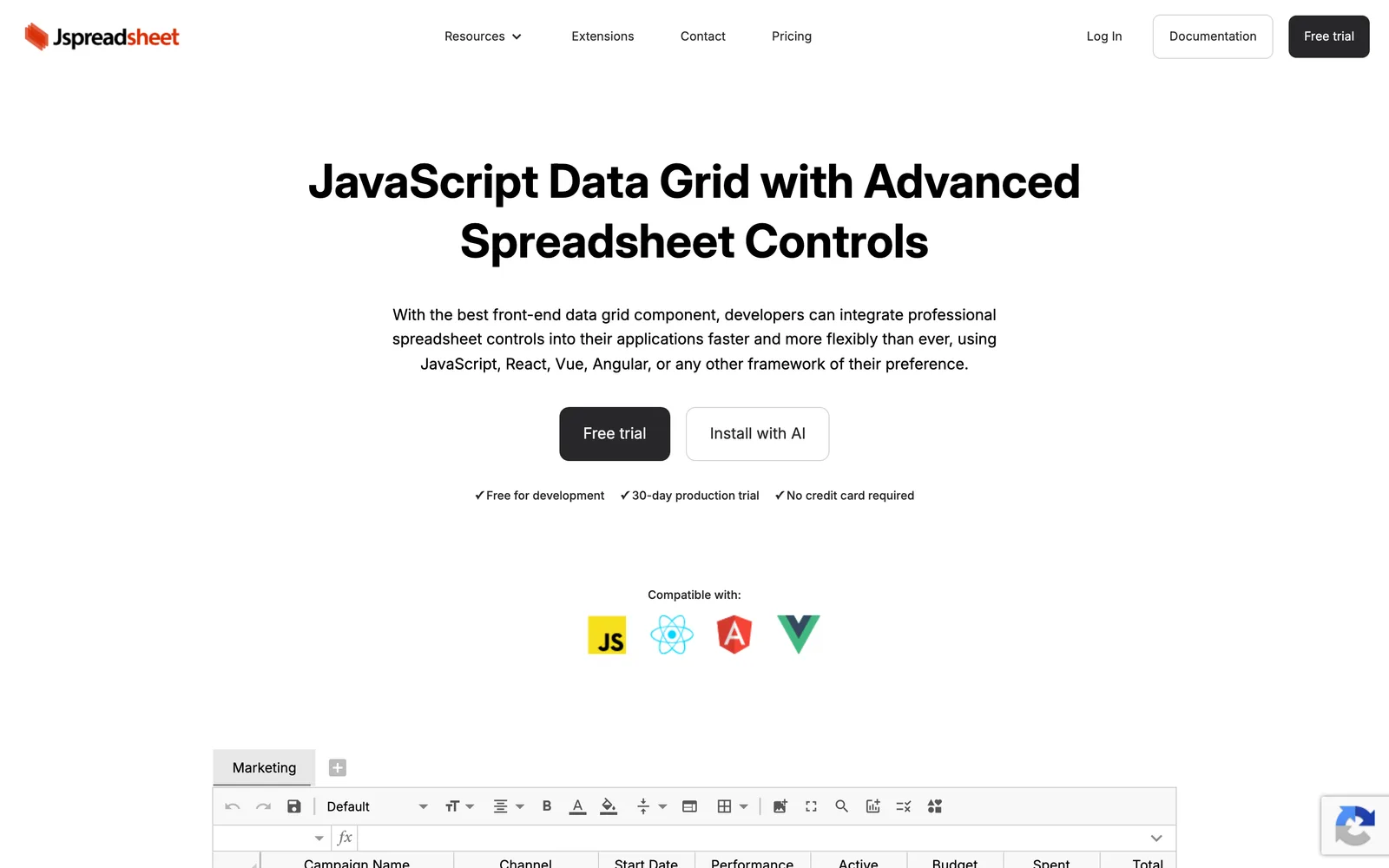The image size is (1389, 868).
Task: Open the Default font family dropdown
Action: 377,806
